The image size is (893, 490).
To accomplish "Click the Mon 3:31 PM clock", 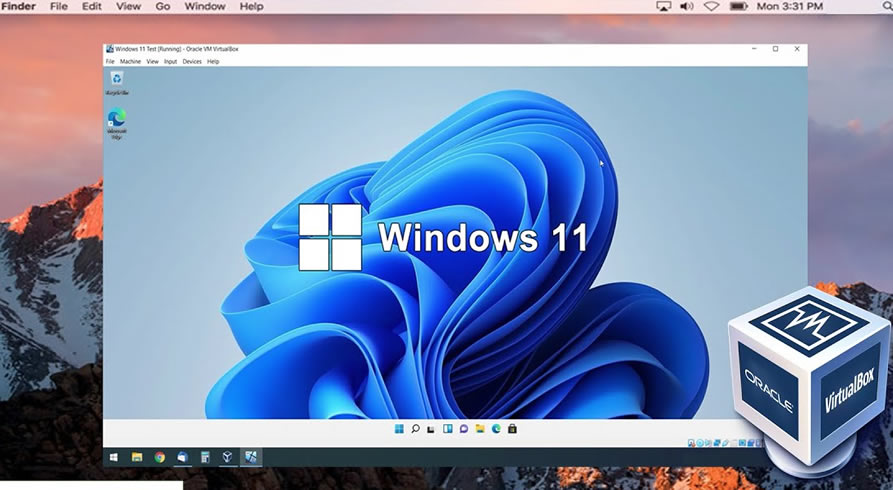I will (x=790, y=6).
